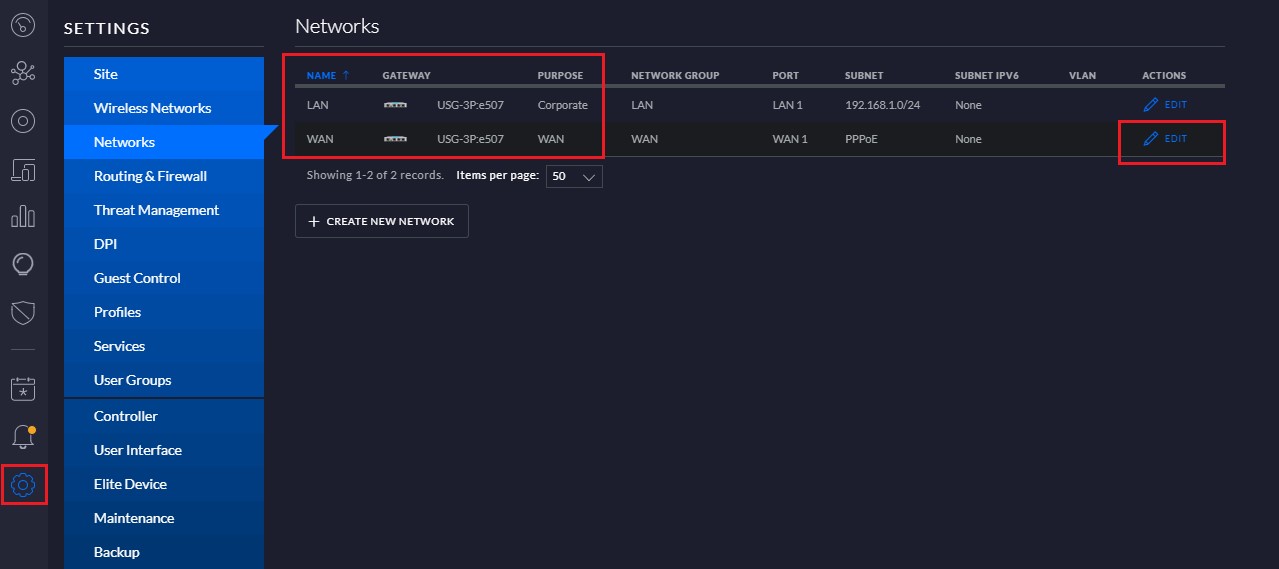The width and height of the screenshot is (1279, 569).
Task: Click Create New Network button
Action: pyautogui.click(x=382, y=221)
